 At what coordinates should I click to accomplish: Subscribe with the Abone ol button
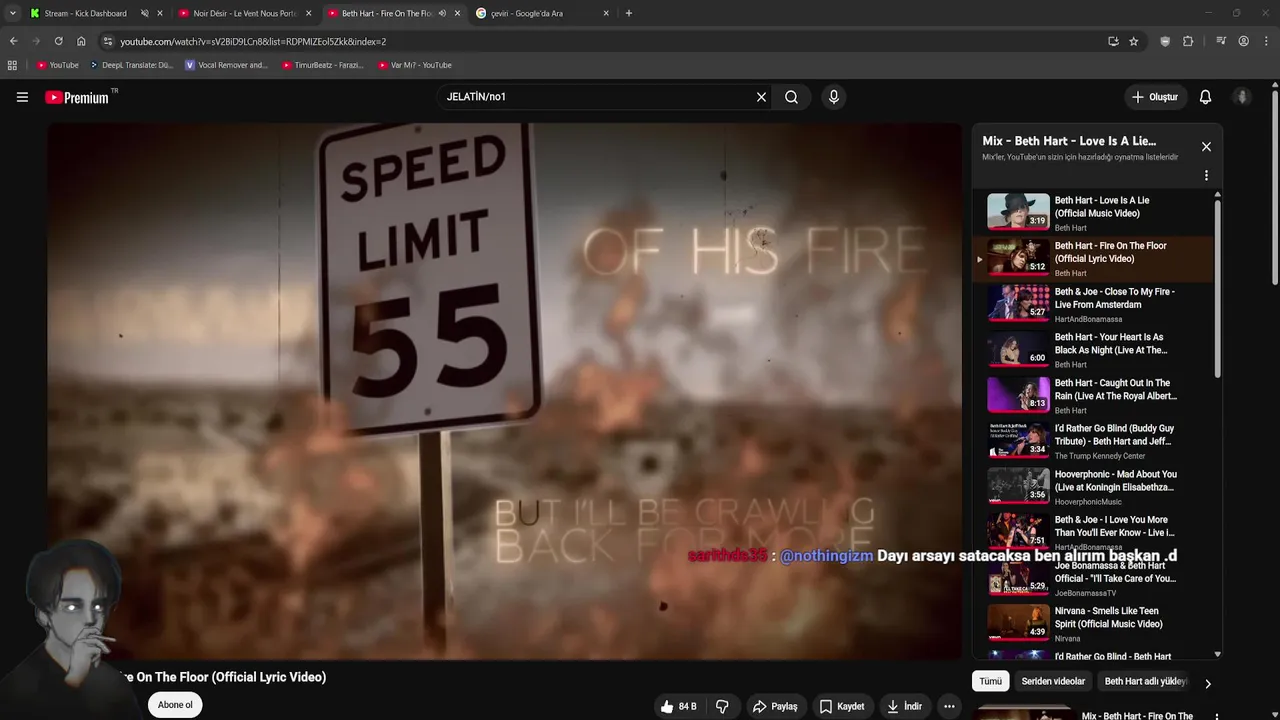coord(175,705)
